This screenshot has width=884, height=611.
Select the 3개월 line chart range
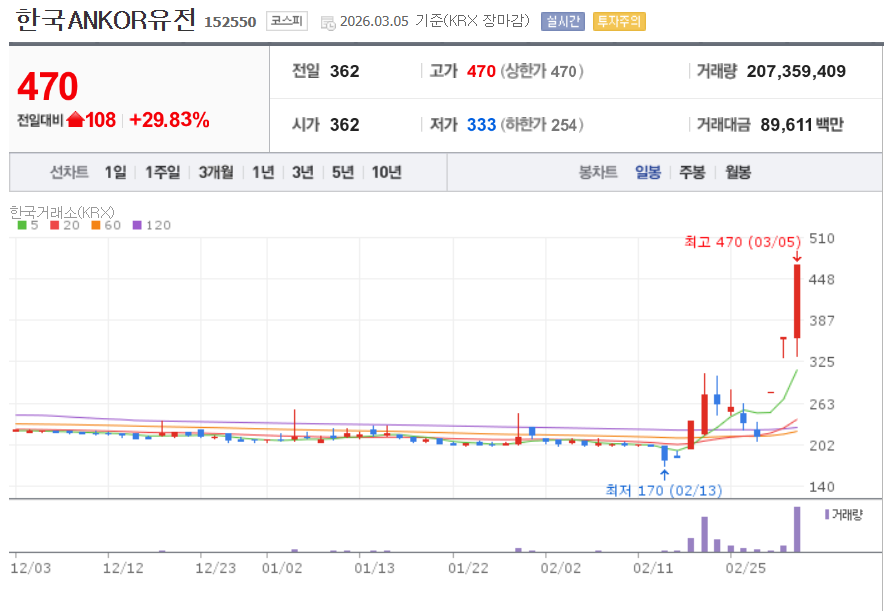click(x=216, y=172)
